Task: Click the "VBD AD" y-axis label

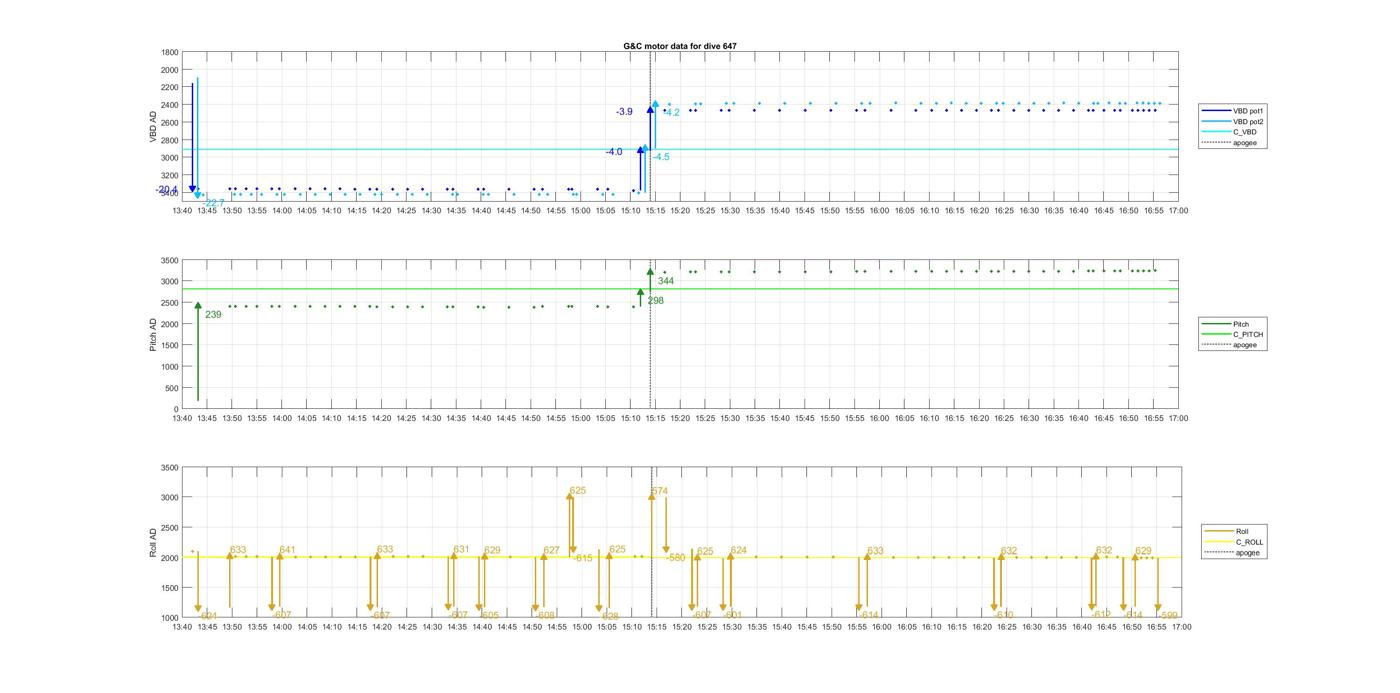Action: (153, 126)
